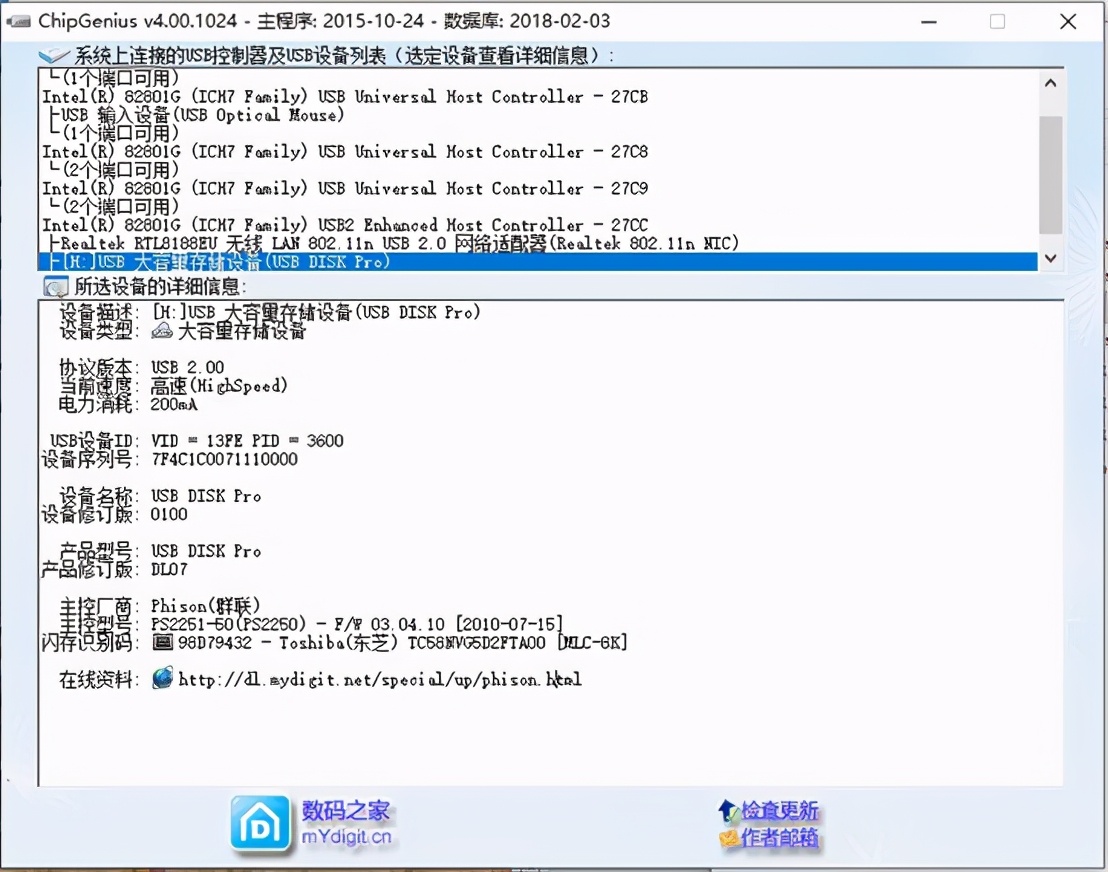Click the blue mYdigit house logo

(x=260, y=823)
